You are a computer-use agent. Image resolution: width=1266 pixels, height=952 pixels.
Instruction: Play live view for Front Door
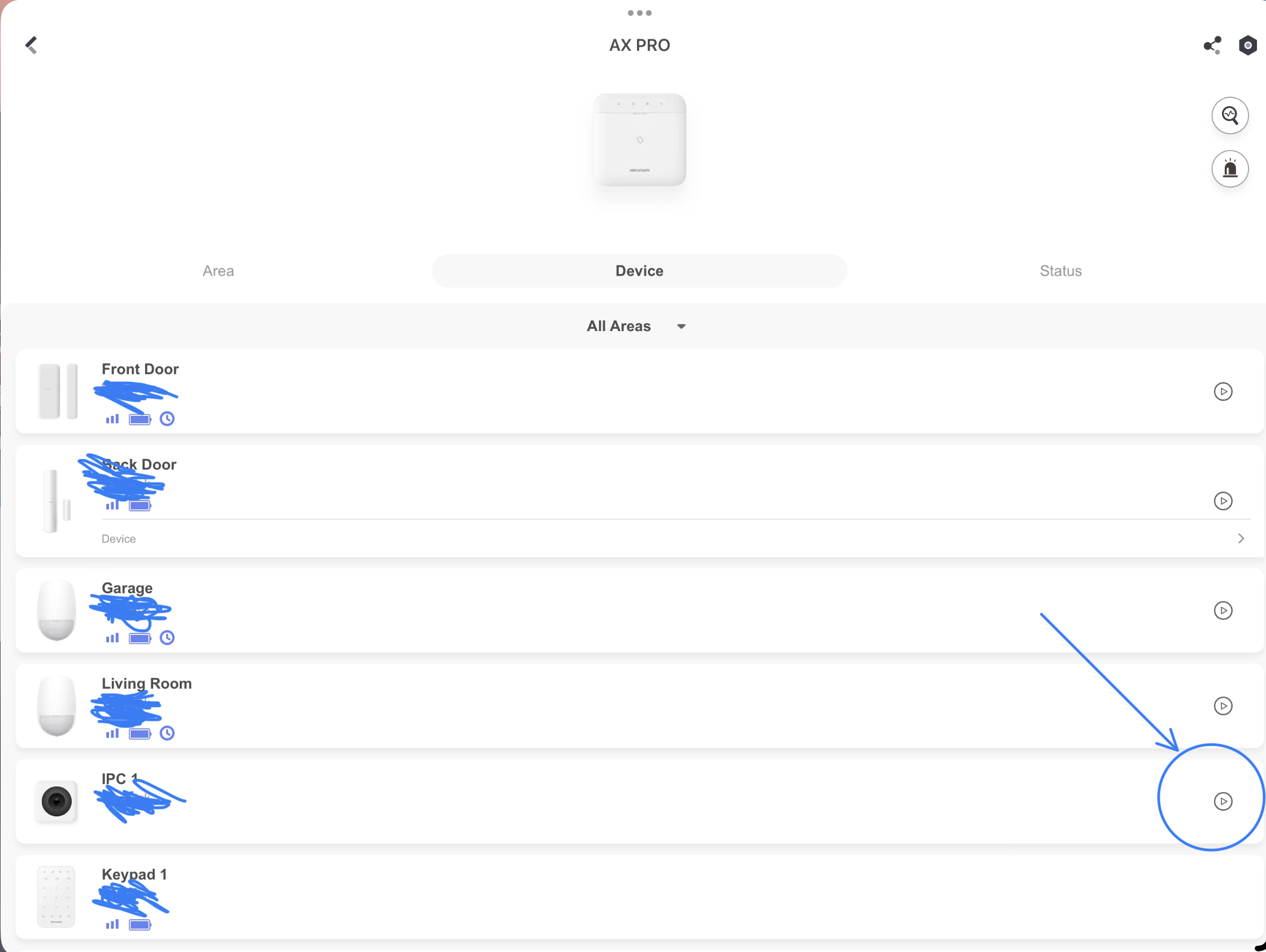pos(1222,392)
